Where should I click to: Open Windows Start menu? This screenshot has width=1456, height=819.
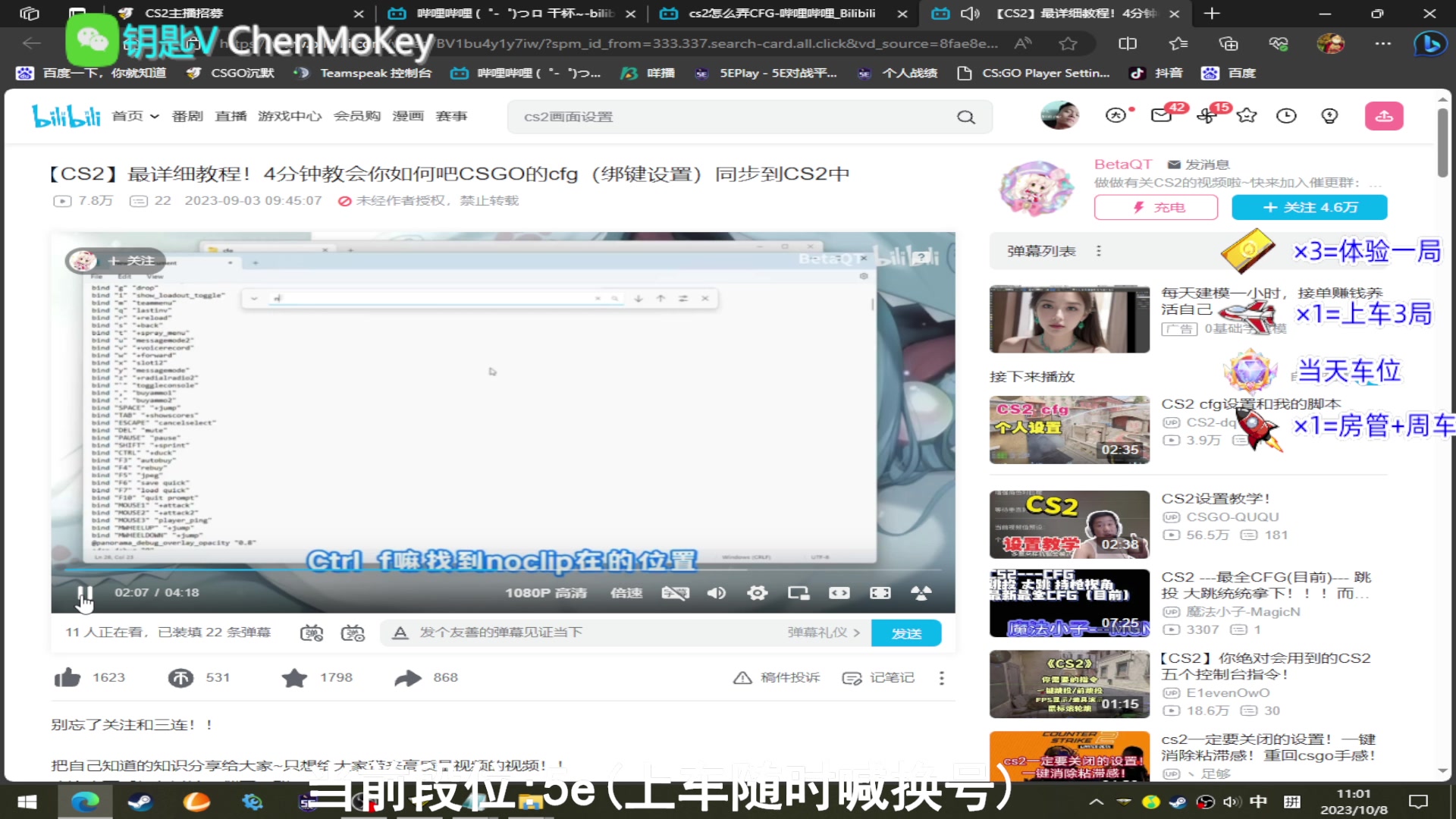27,802
